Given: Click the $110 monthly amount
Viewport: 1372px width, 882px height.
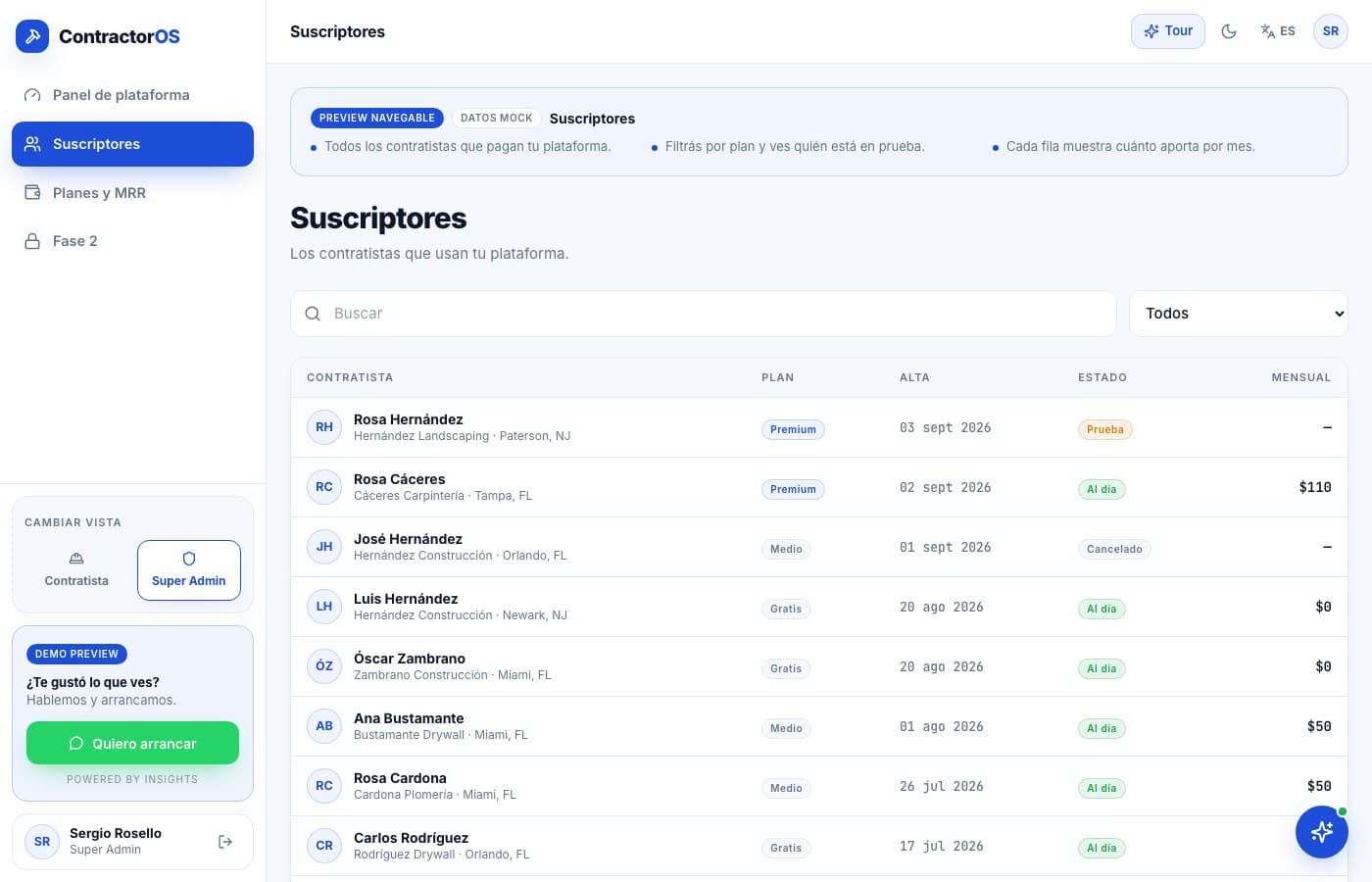Looking at the screenshot, I should click(x=1315, y=487).
